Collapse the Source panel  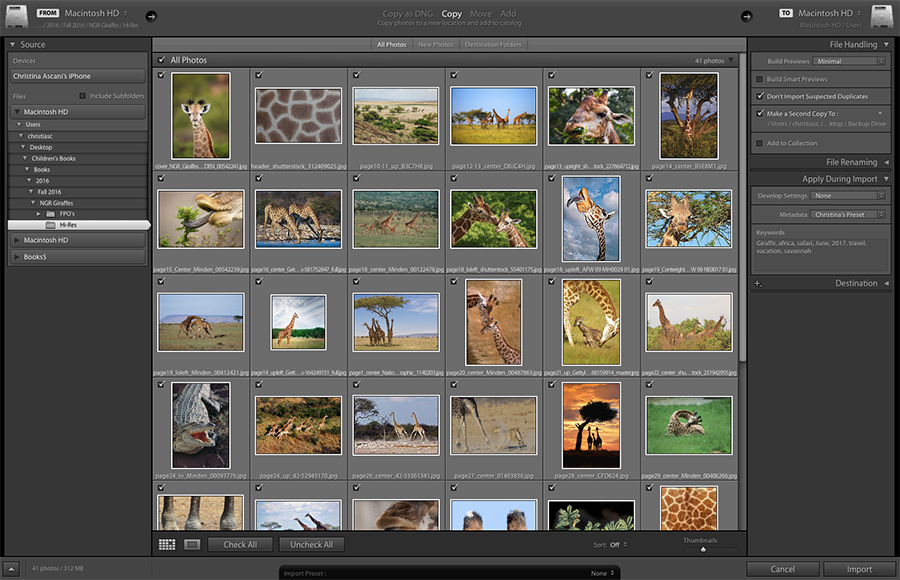pyautogui.click(x=13, y=44)
